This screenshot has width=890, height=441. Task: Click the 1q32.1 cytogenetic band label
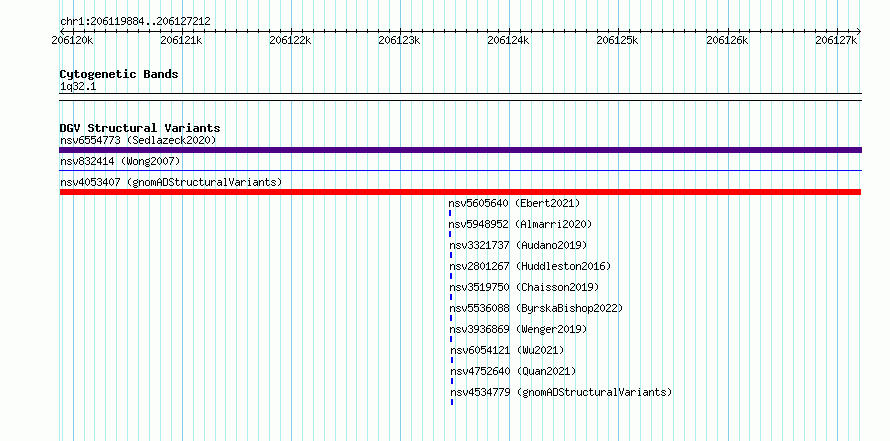coord(76,86)
